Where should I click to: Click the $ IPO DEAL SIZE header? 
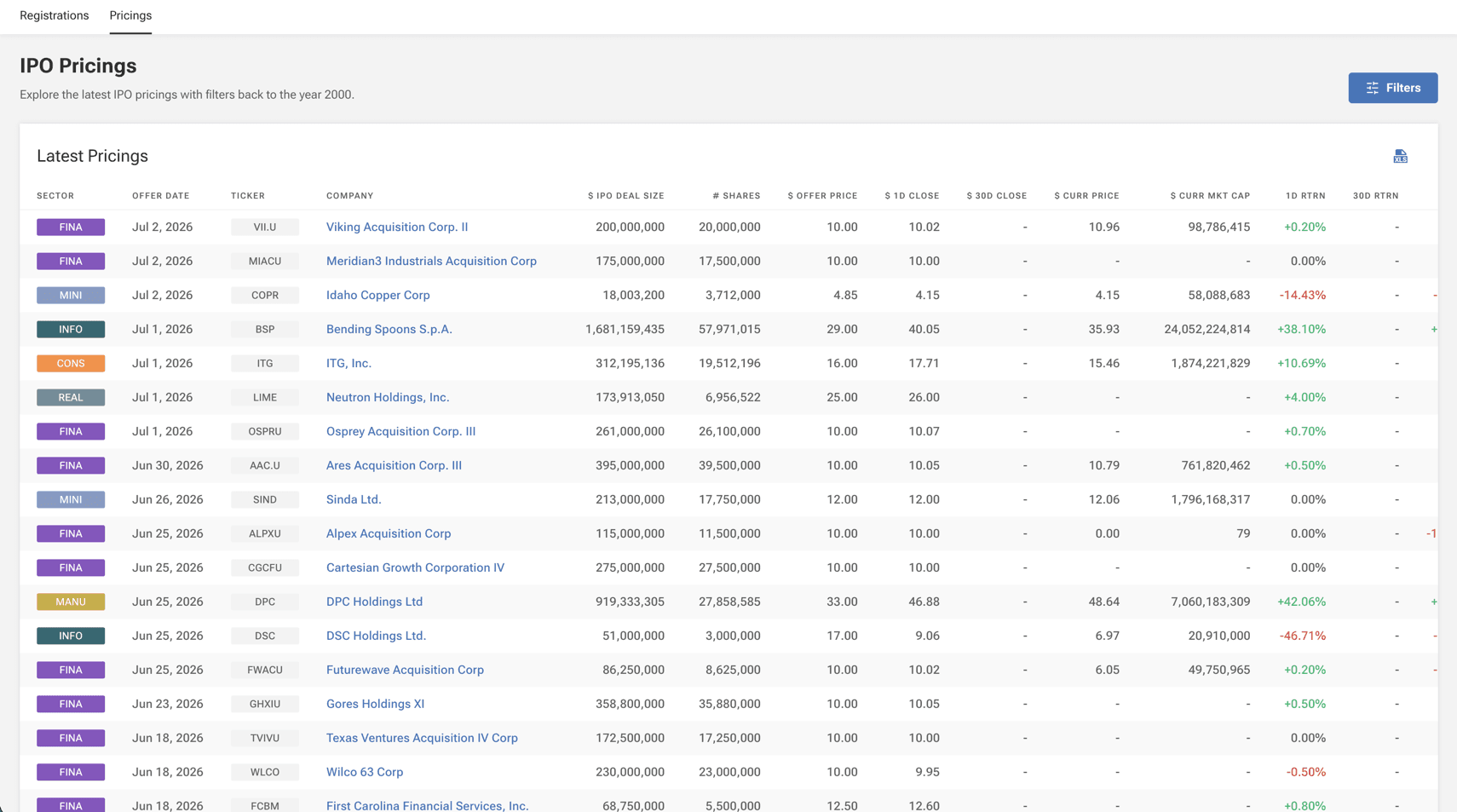point(626,196)
